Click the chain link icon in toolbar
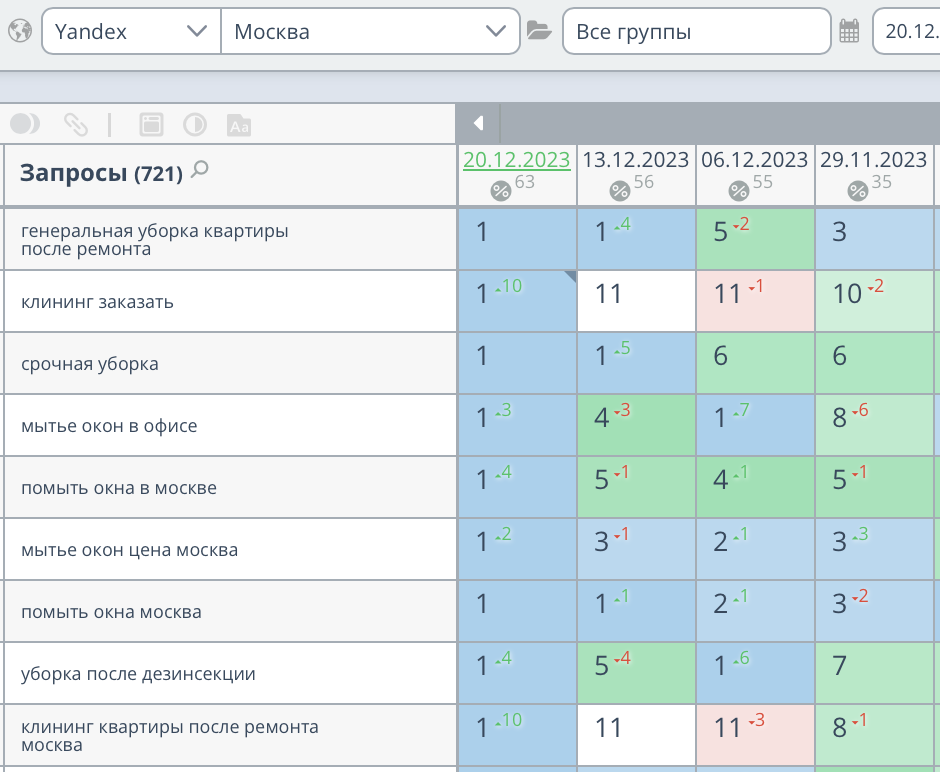The image size is (940, 772). coord(76,124)
